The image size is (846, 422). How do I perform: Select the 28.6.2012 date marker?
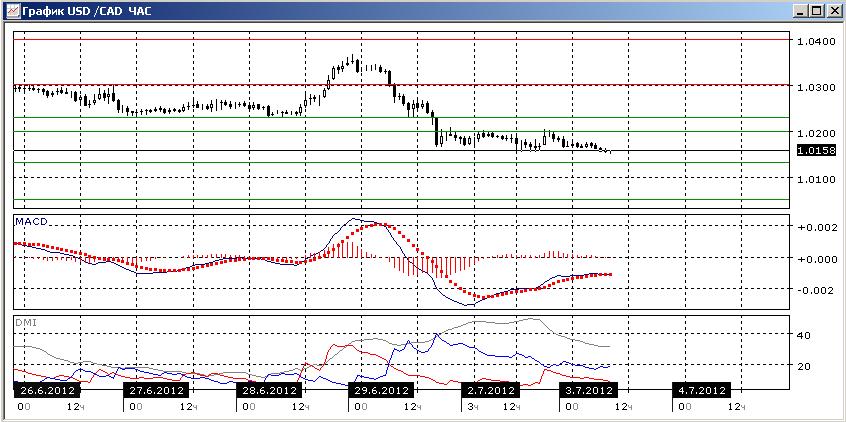(x=268, y=390)
